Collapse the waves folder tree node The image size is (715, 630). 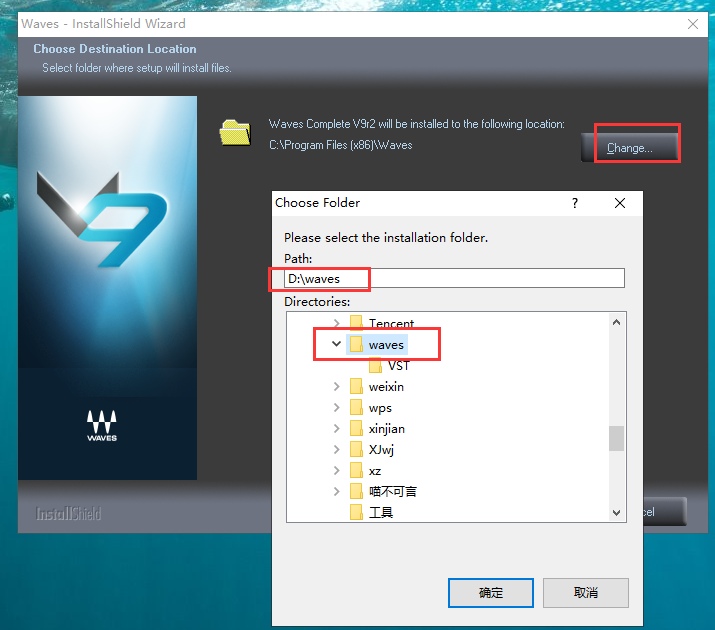pyautogui.click(x=336, y=345)
